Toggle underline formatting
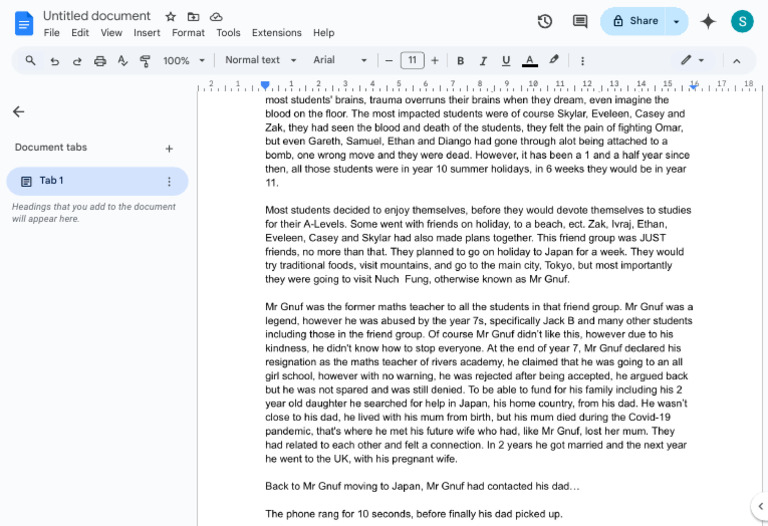This screenshot has width=768, height=526. [506, 61]
